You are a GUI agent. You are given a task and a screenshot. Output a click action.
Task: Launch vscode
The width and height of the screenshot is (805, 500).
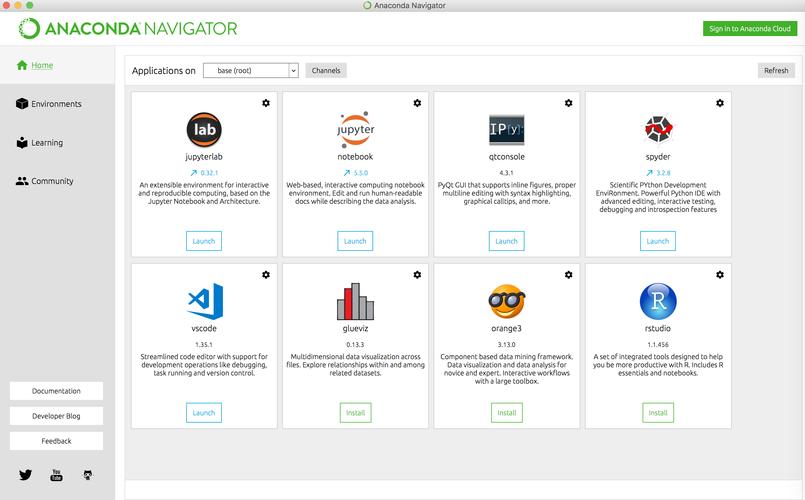click(x=204, y=413)
